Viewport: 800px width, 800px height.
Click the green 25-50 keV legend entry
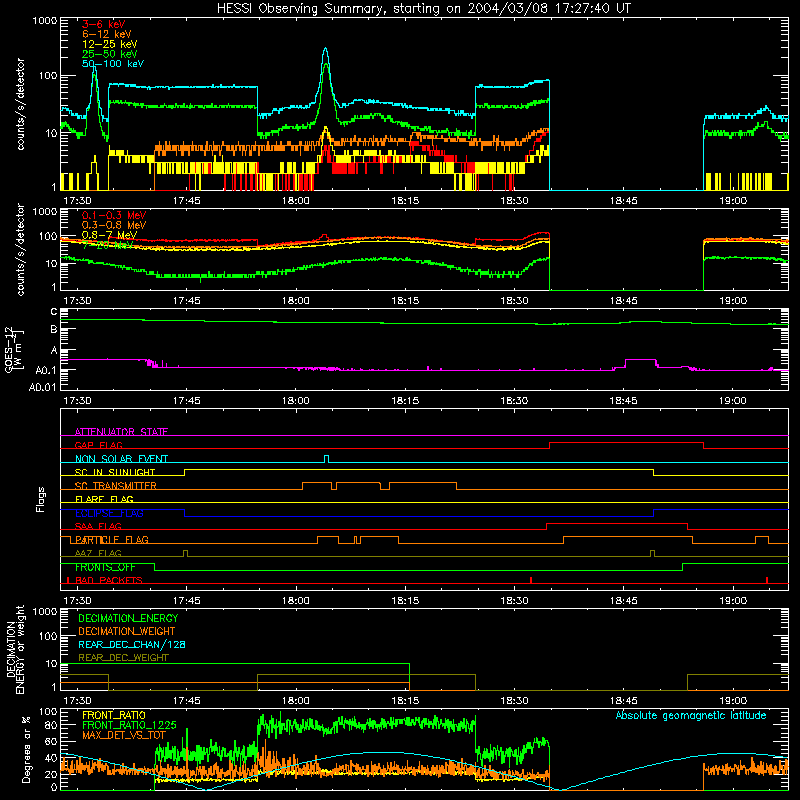pyautogui.click(x=110, y=54)
